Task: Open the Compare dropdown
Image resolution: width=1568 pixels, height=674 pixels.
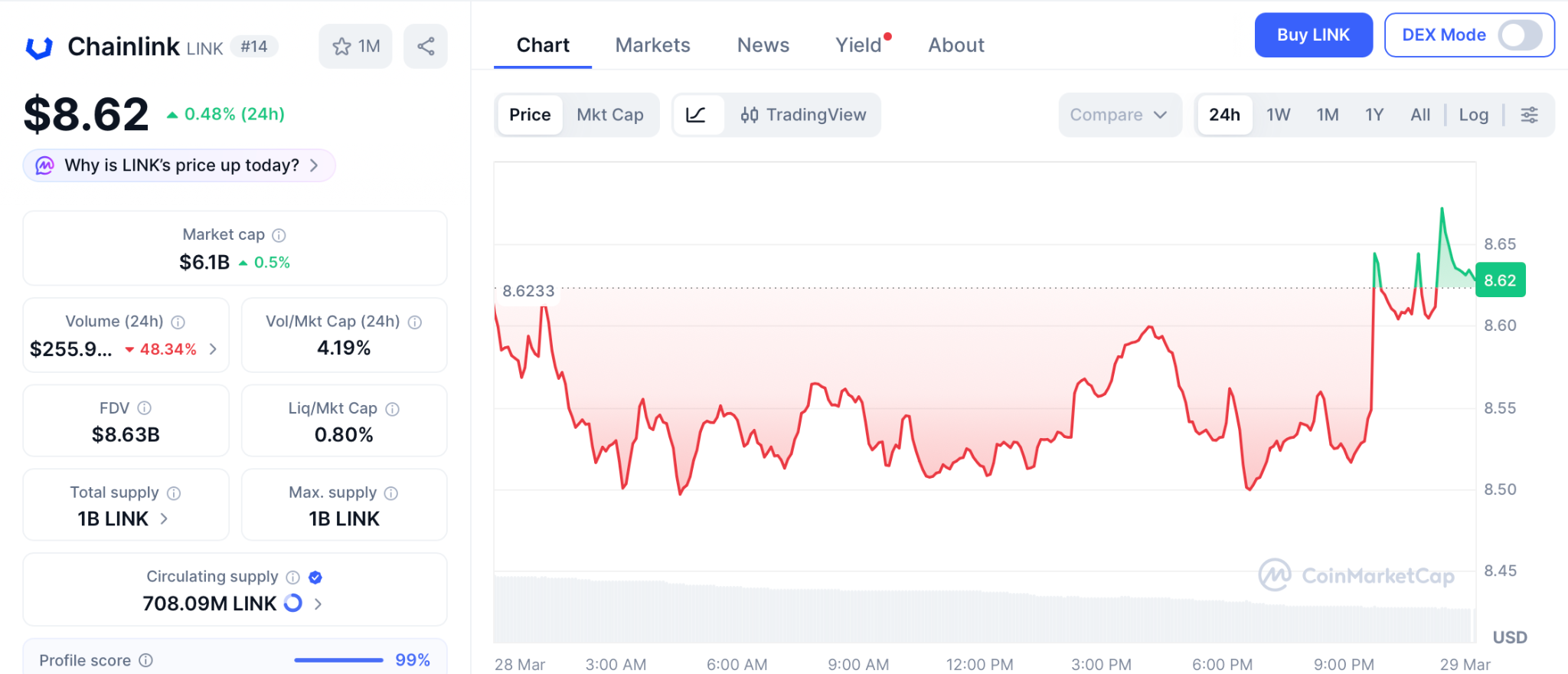Action: [x=1119, y=115]
